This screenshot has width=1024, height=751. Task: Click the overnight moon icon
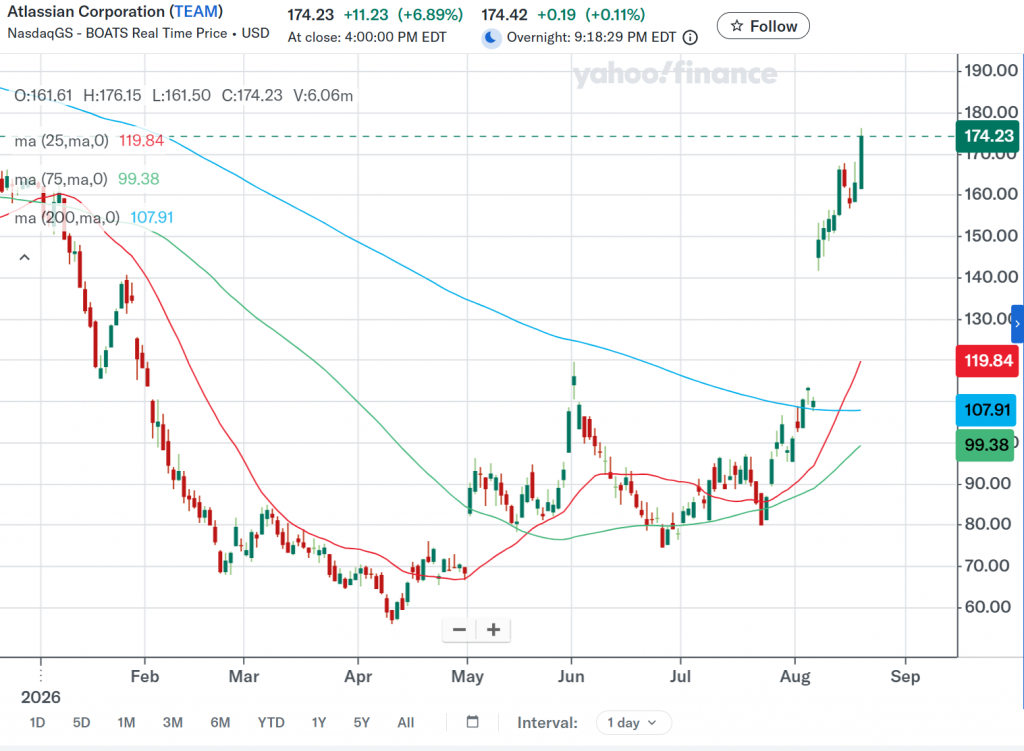pyautogui.click(x=491, y=38)
